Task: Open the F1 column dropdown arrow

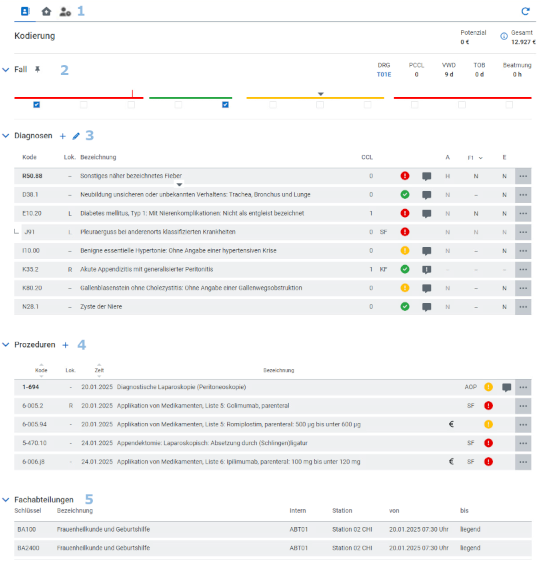Action: (x=480, y=158)
